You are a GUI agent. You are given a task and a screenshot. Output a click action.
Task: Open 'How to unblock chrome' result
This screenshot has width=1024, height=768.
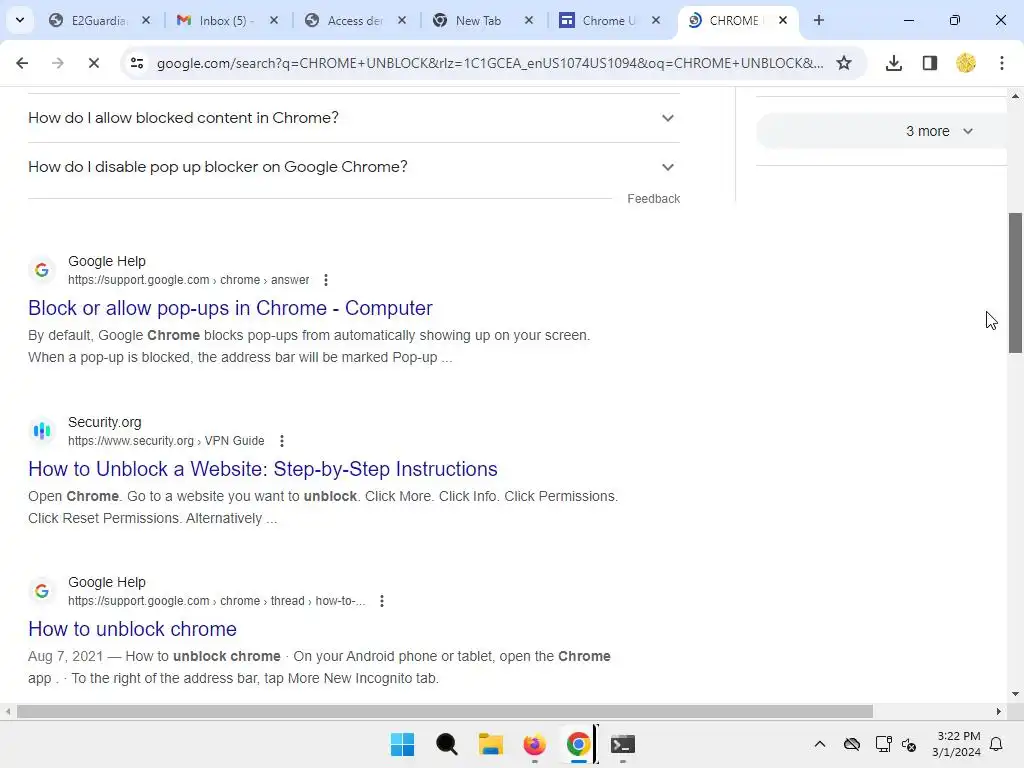(x=132, y=629)
